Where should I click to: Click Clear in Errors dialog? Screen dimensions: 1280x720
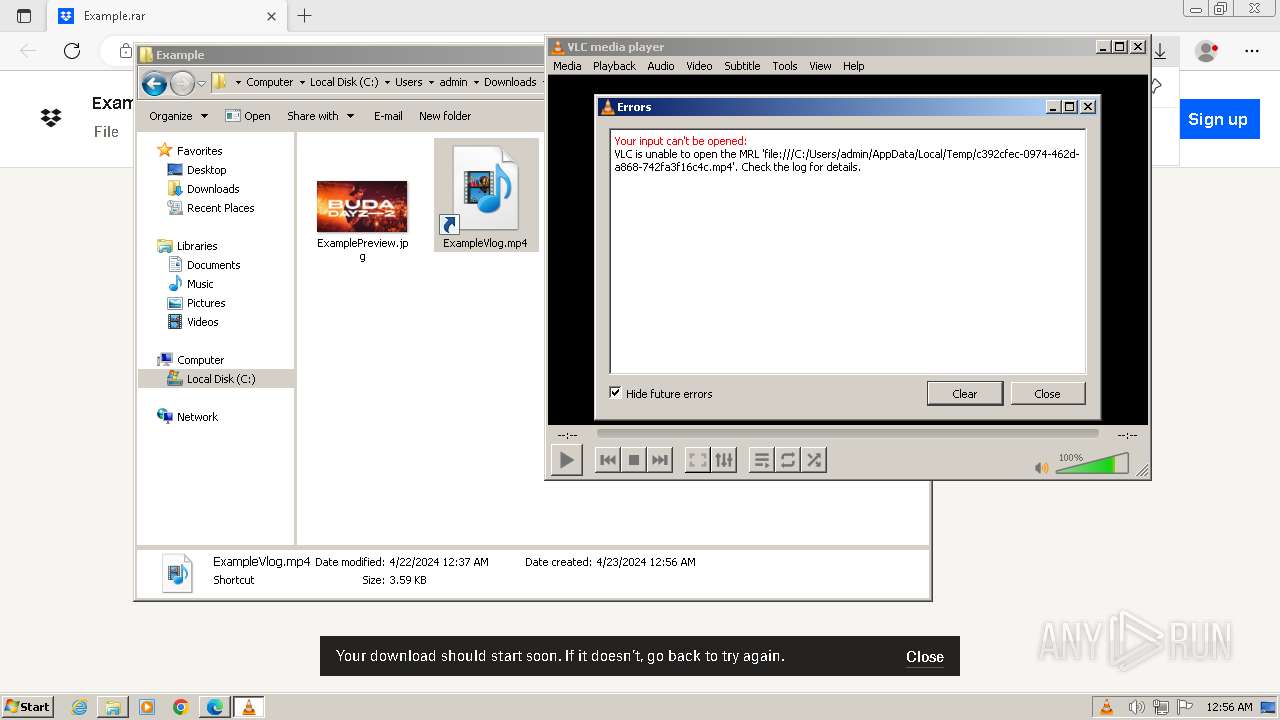coord(965,393)
